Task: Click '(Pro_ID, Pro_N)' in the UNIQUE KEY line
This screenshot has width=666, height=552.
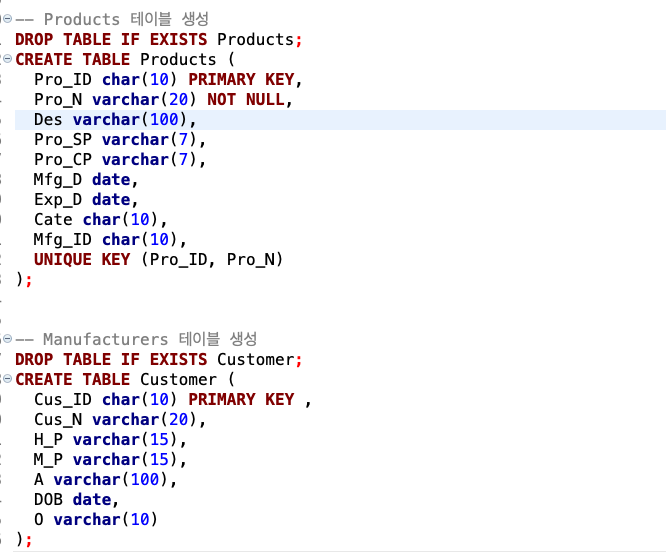Action: tap(212, 259)
